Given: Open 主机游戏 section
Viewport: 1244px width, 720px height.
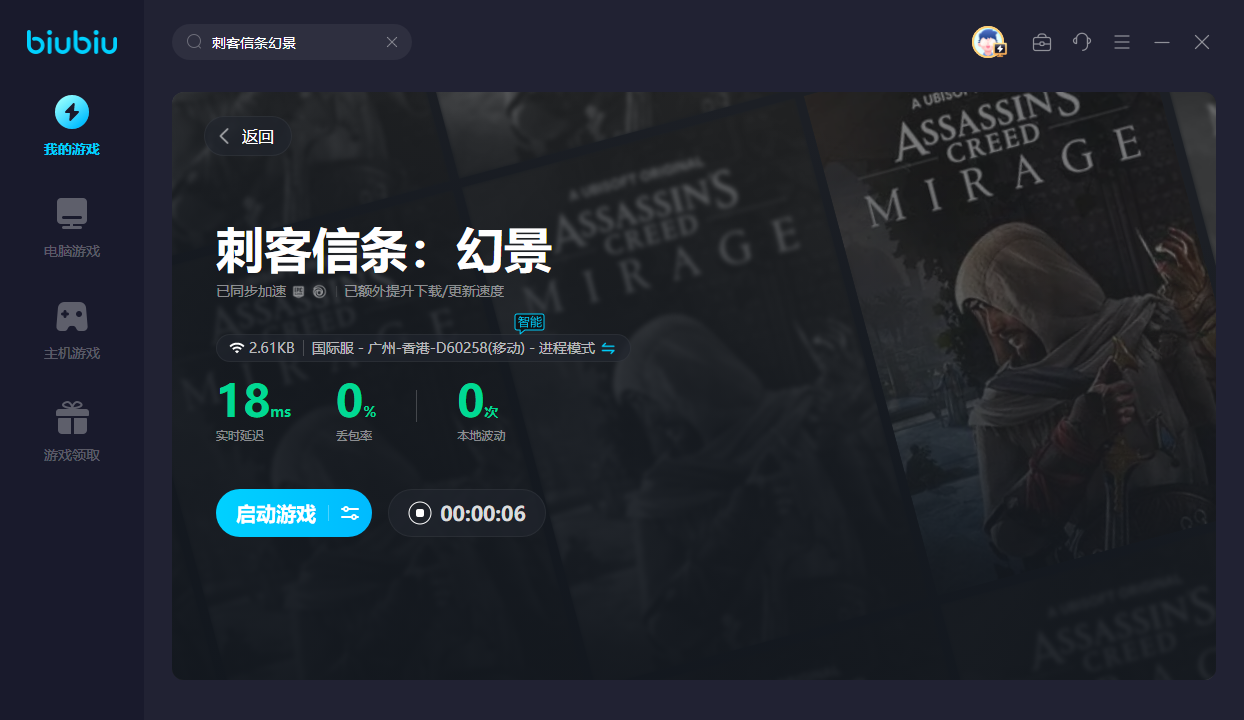Looking at the screenshot, I should (x=72, y=330).
